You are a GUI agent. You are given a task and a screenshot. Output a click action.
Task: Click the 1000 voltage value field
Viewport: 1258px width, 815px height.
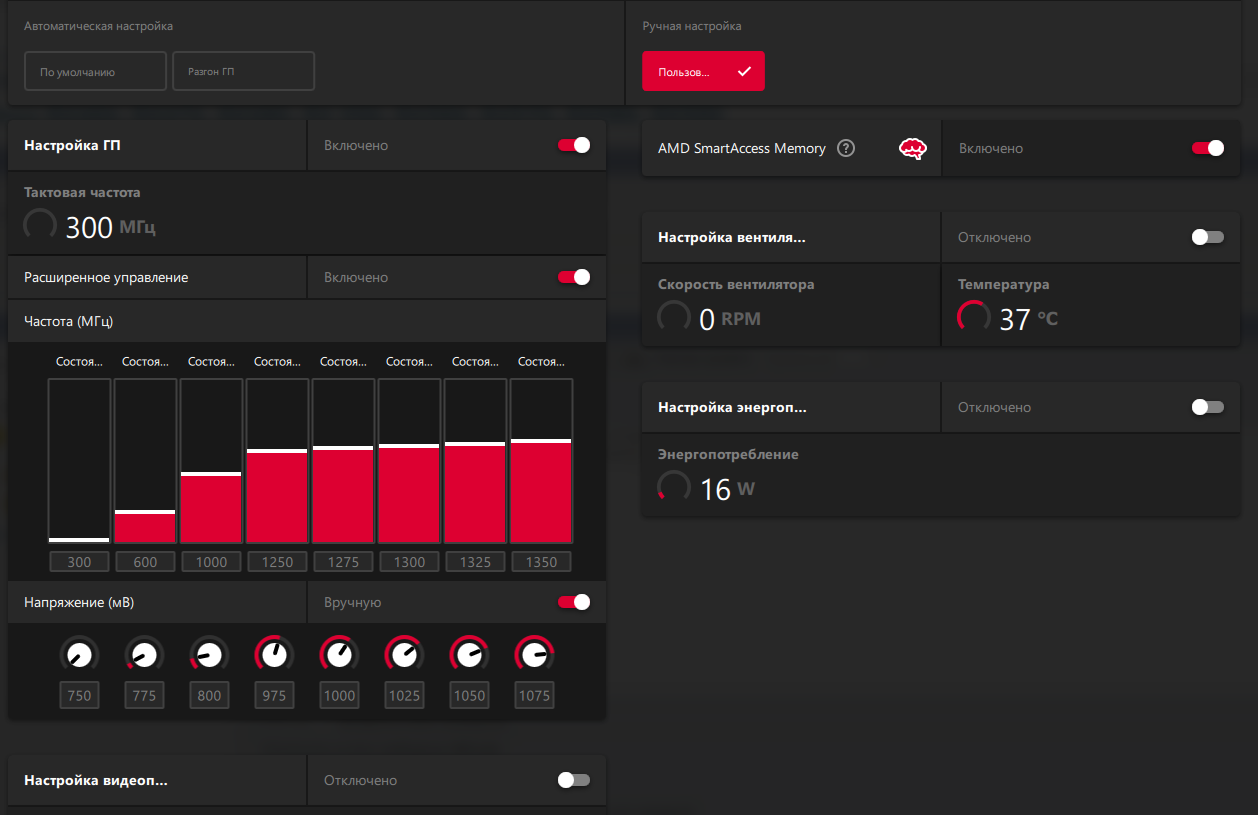[339, 695]
